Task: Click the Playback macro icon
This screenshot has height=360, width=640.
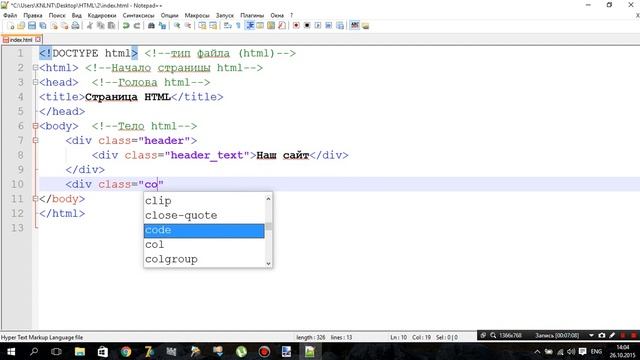Action: [x=318, y=26]
